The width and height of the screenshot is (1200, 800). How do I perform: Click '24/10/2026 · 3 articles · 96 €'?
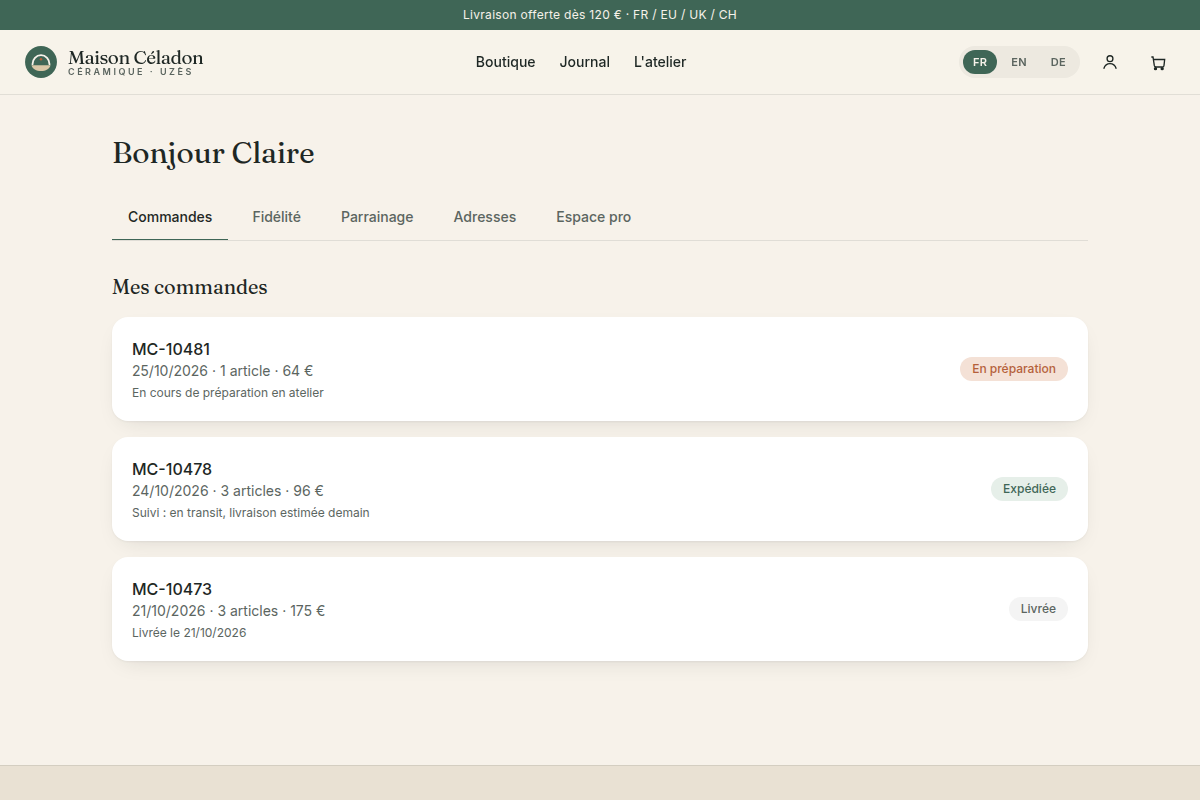click(x=228, y=491)
